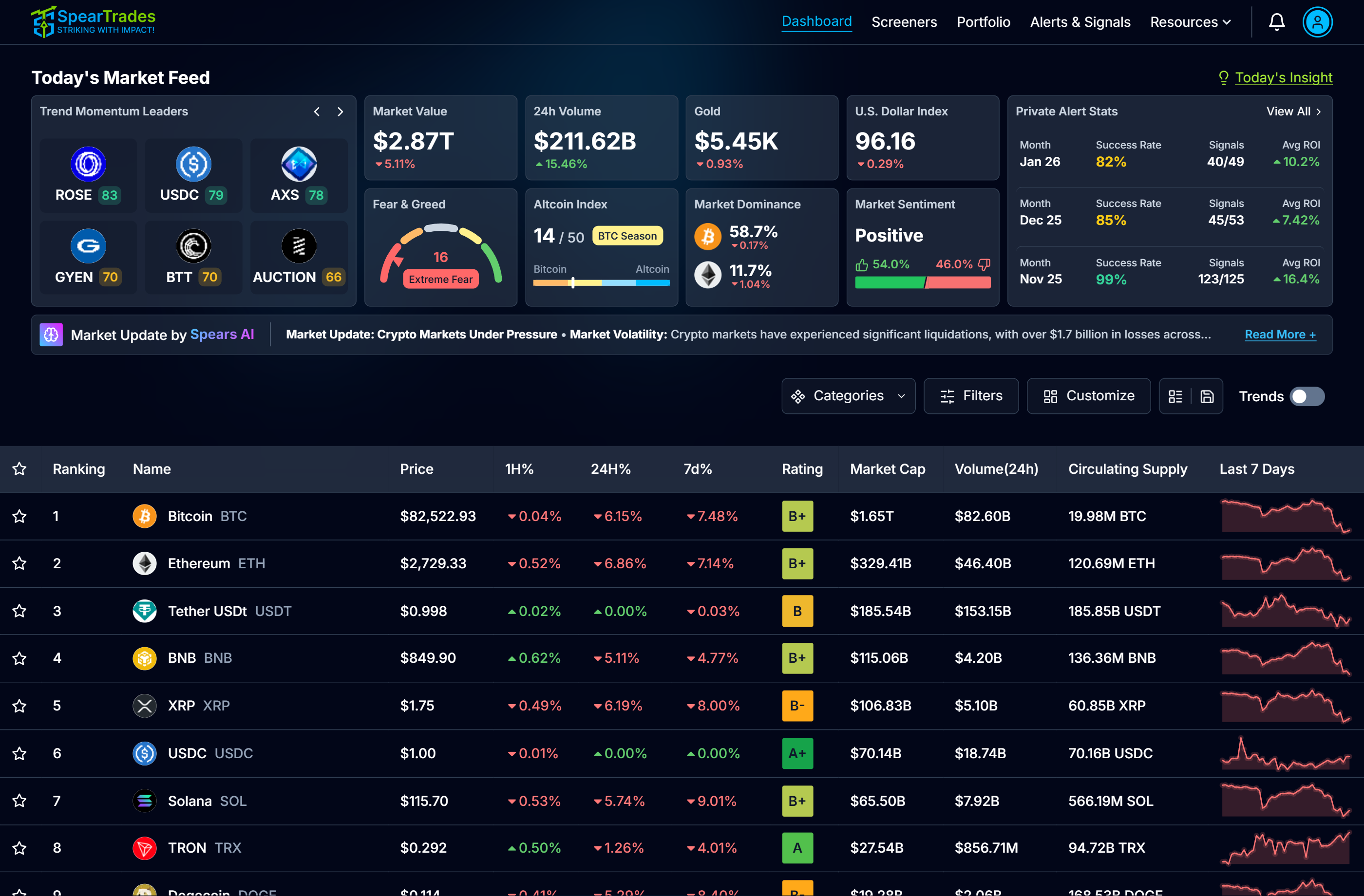Sort table by Market Cap column header

click(887, 469)
